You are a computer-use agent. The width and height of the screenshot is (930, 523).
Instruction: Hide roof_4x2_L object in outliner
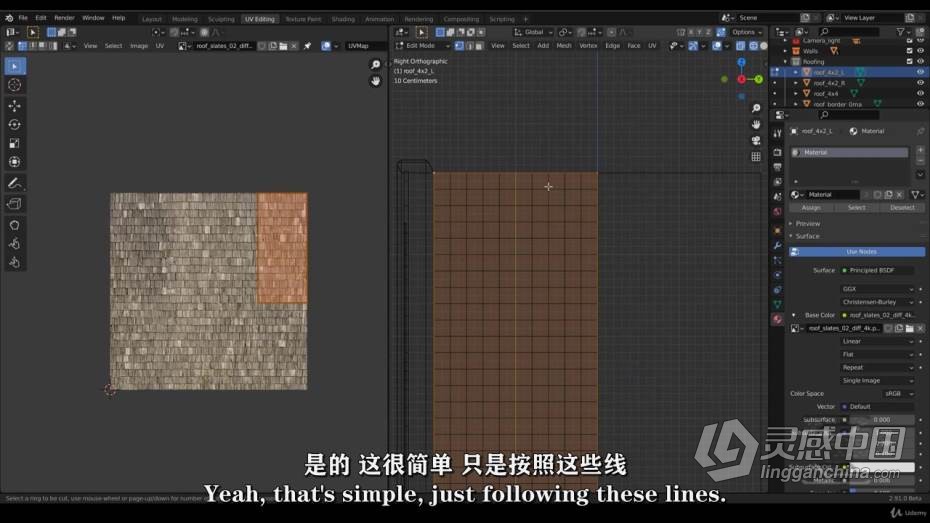click(920, 72)
